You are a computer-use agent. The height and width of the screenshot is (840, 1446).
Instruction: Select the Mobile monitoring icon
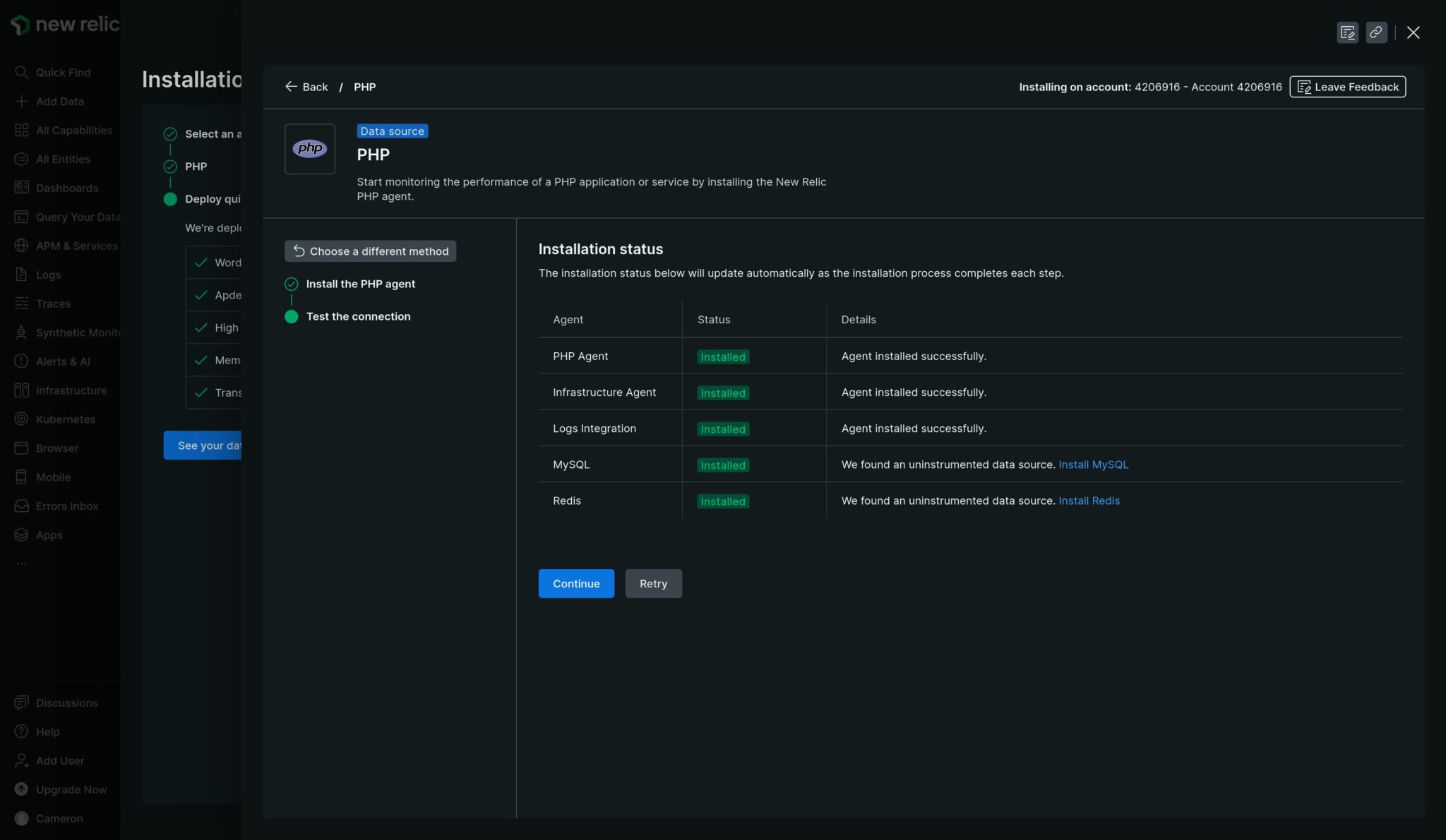(20, 476)
